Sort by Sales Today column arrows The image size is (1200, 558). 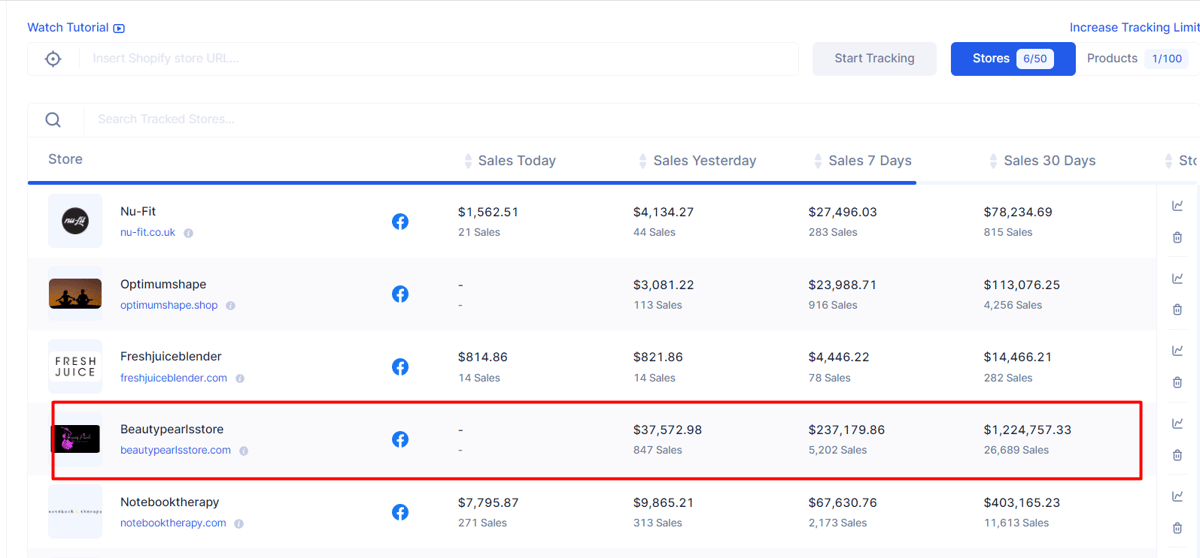468,161
